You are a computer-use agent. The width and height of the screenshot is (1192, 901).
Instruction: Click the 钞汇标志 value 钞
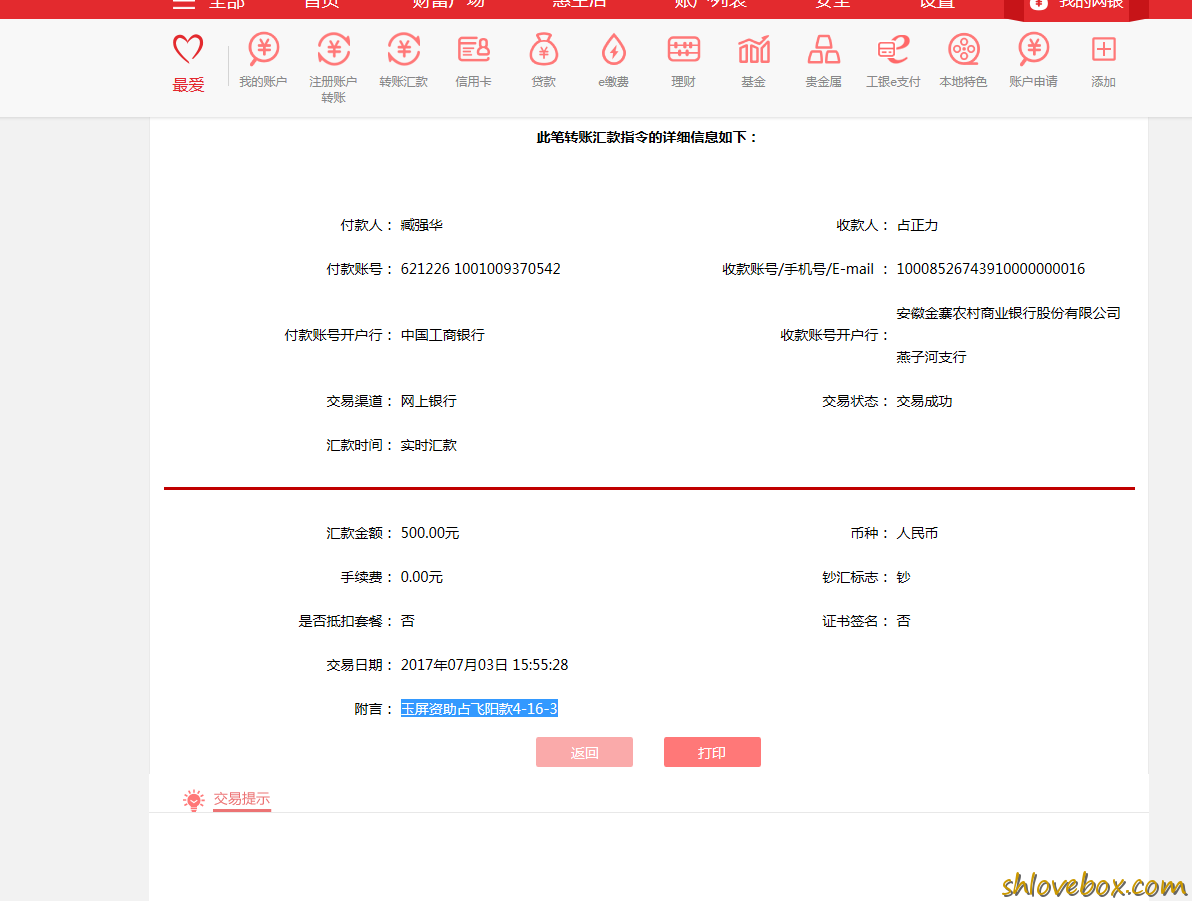pos(903,577)
